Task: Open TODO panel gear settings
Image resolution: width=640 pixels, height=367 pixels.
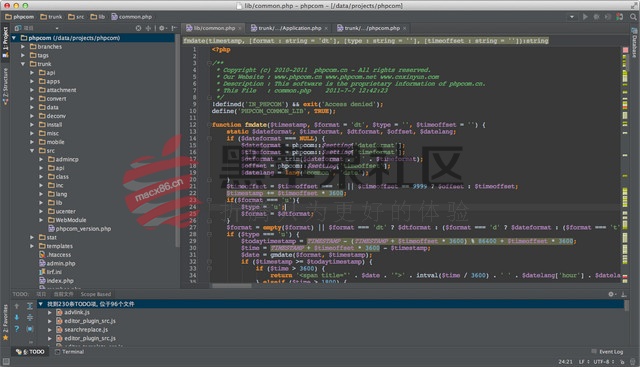Action: 611,294
